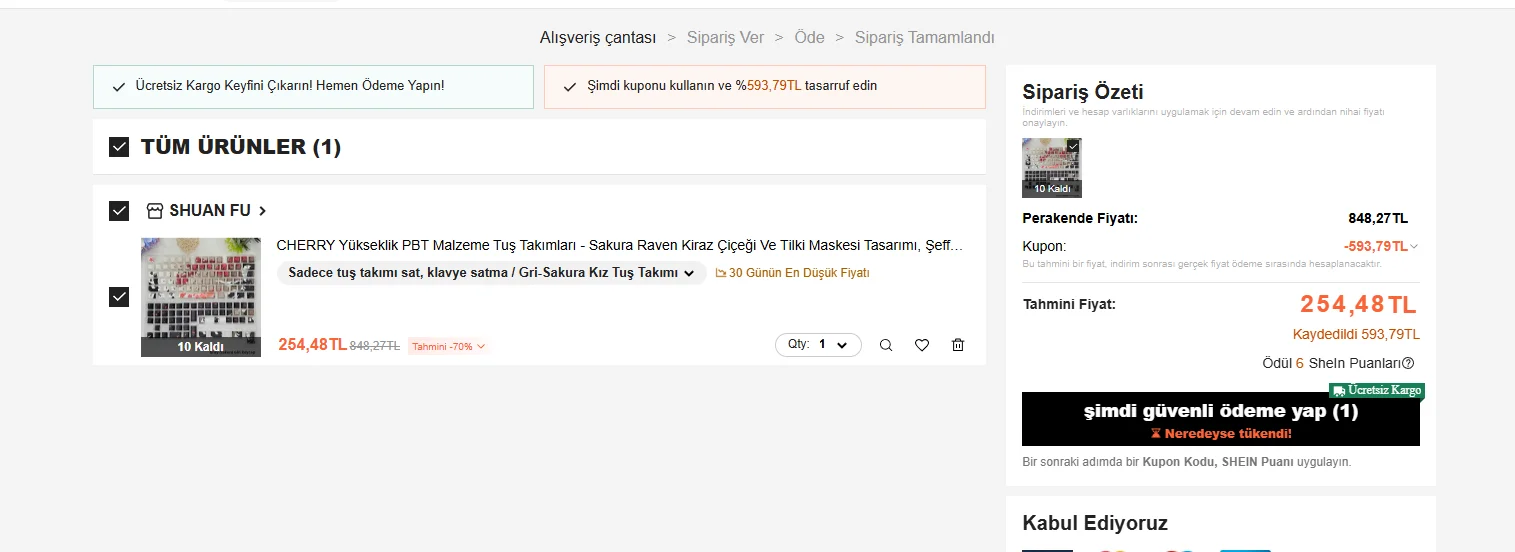Click the SHUAN FU store icon

(x=154, y=211)
